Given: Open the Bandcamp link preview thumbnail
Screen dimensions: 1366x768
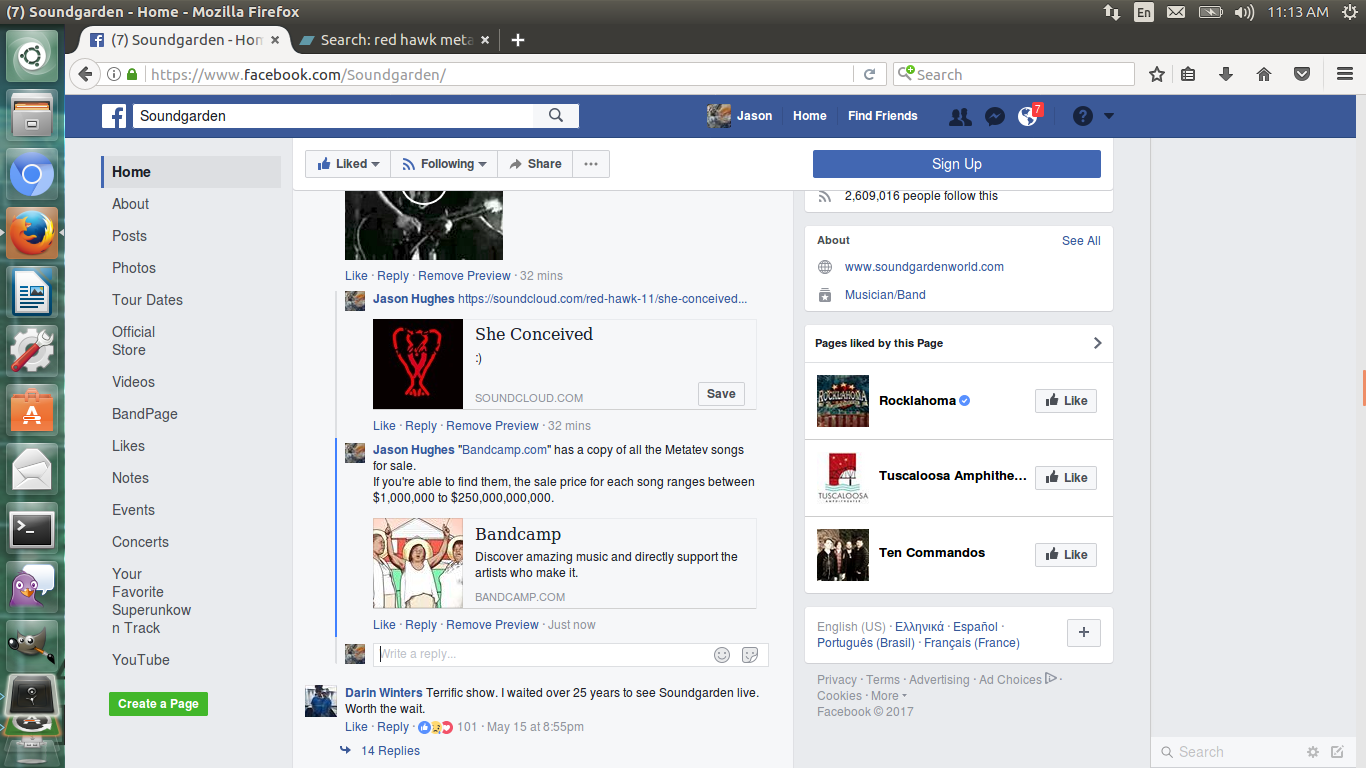Looking at the screenshot, I should 418,563.
